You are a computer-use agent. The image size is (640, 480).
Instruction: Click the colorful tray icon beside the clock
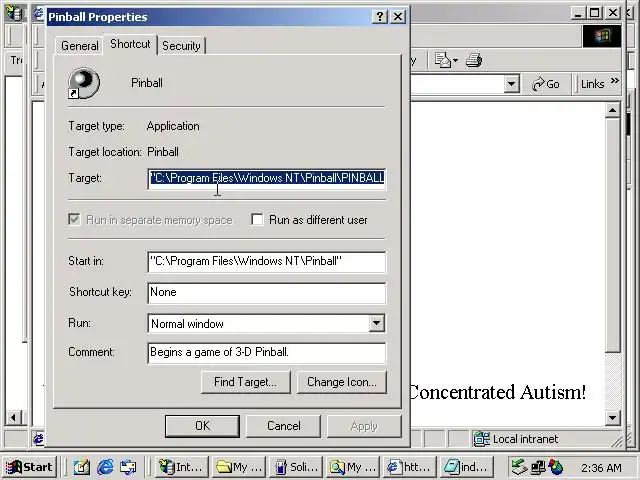click(x=556, y=467)
